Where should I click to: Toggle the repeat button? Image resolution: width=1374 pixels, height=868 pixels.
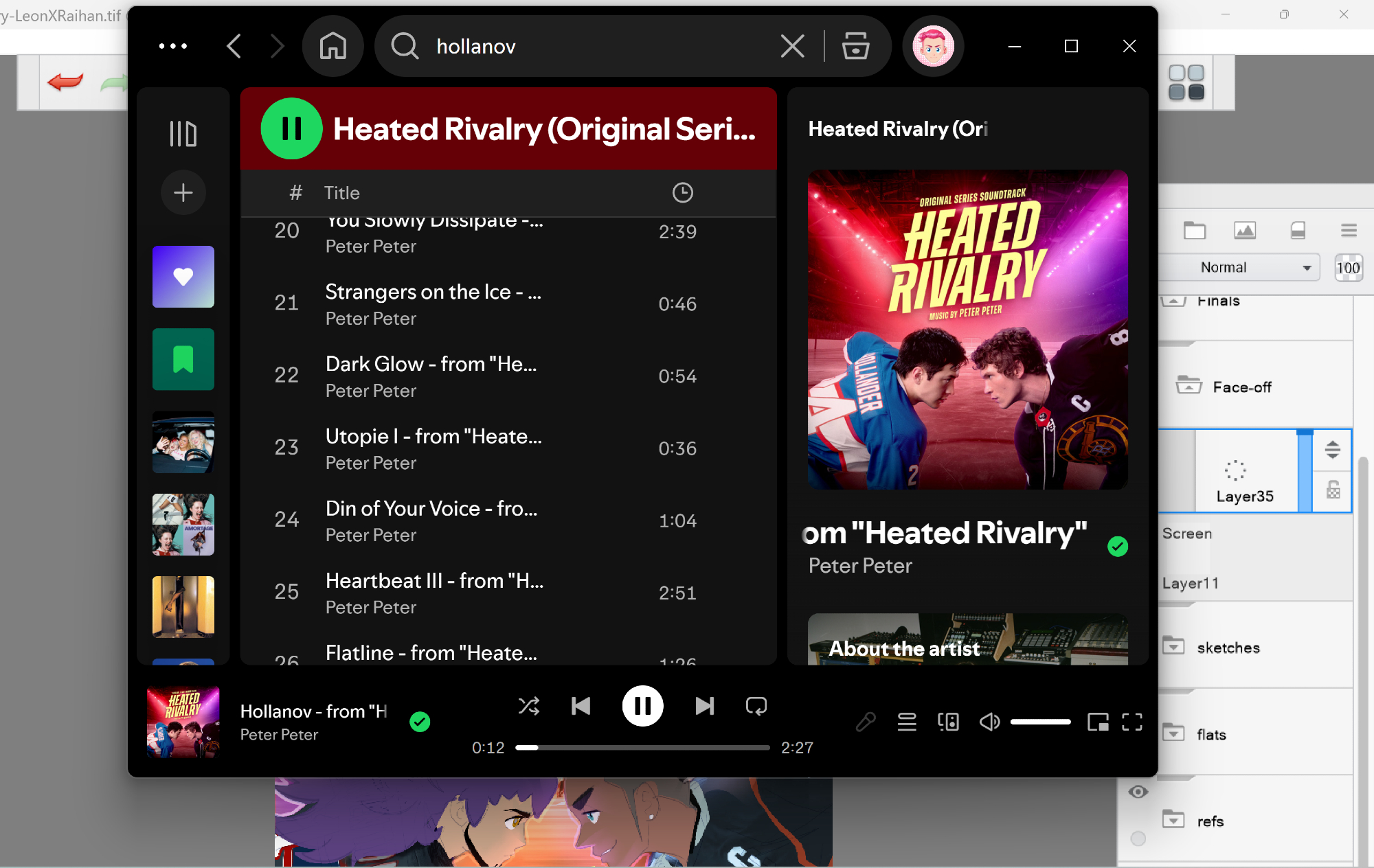tap(756, 706)
